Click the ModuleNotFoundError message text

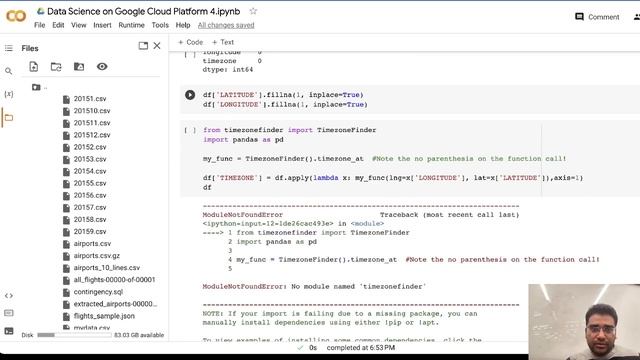tap(314, 287)
